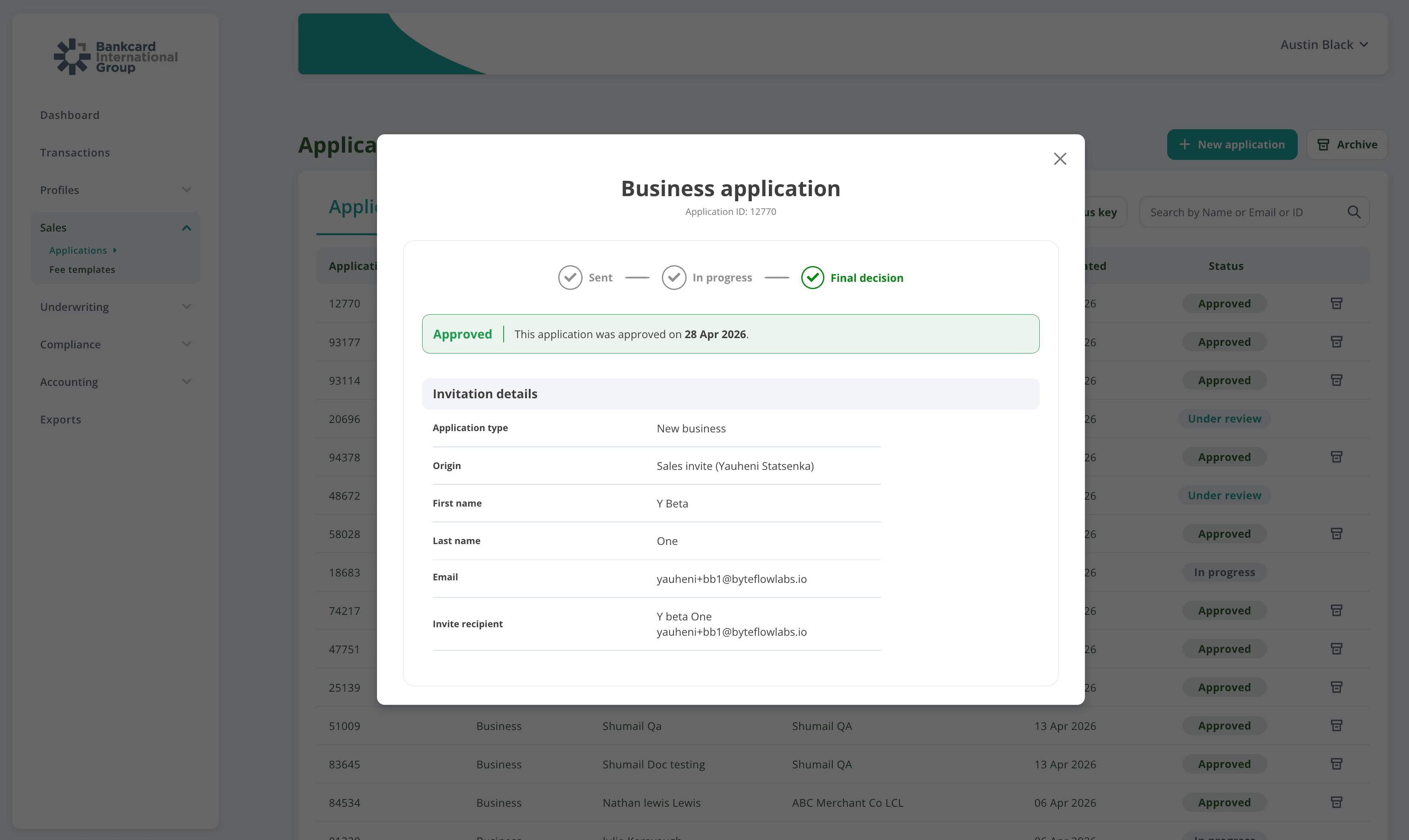Select Fee templates under Sales
1409x840 pixels.
tap(82, 269)
